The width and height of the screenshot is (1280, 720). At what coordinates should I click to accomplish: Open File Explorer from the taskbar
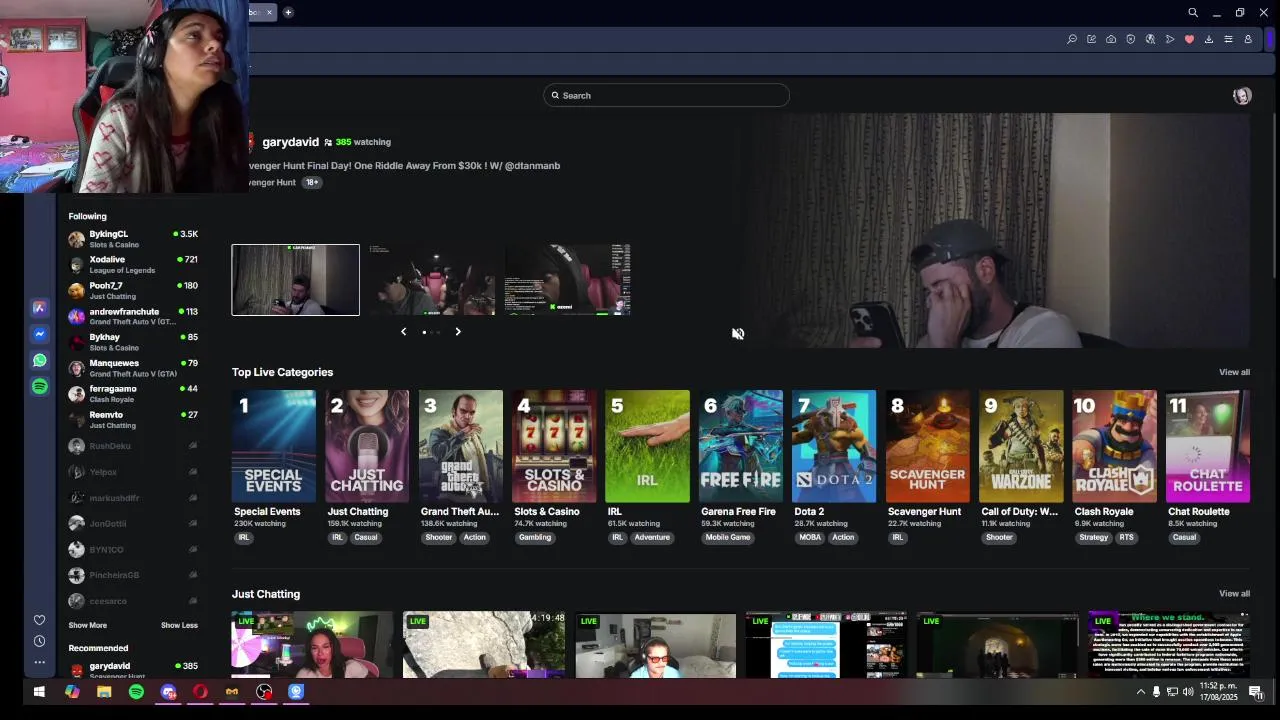104,692
